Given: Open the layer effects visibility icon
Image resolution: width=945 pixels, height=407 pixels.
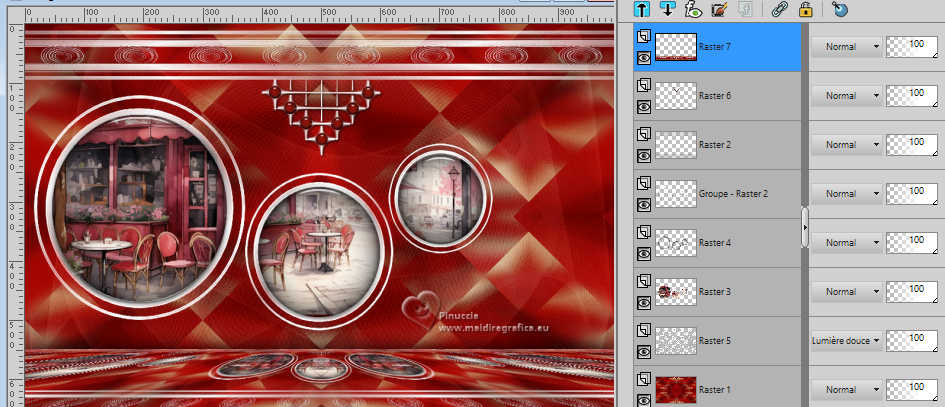Looking at the screenshot, I should coord(693,8).
